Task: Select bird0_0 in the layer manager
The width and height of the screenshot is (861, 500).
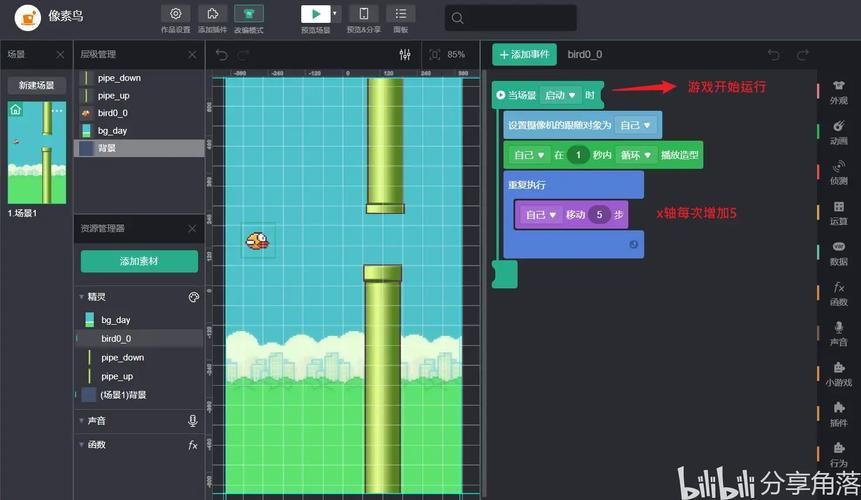Action: 112,113
